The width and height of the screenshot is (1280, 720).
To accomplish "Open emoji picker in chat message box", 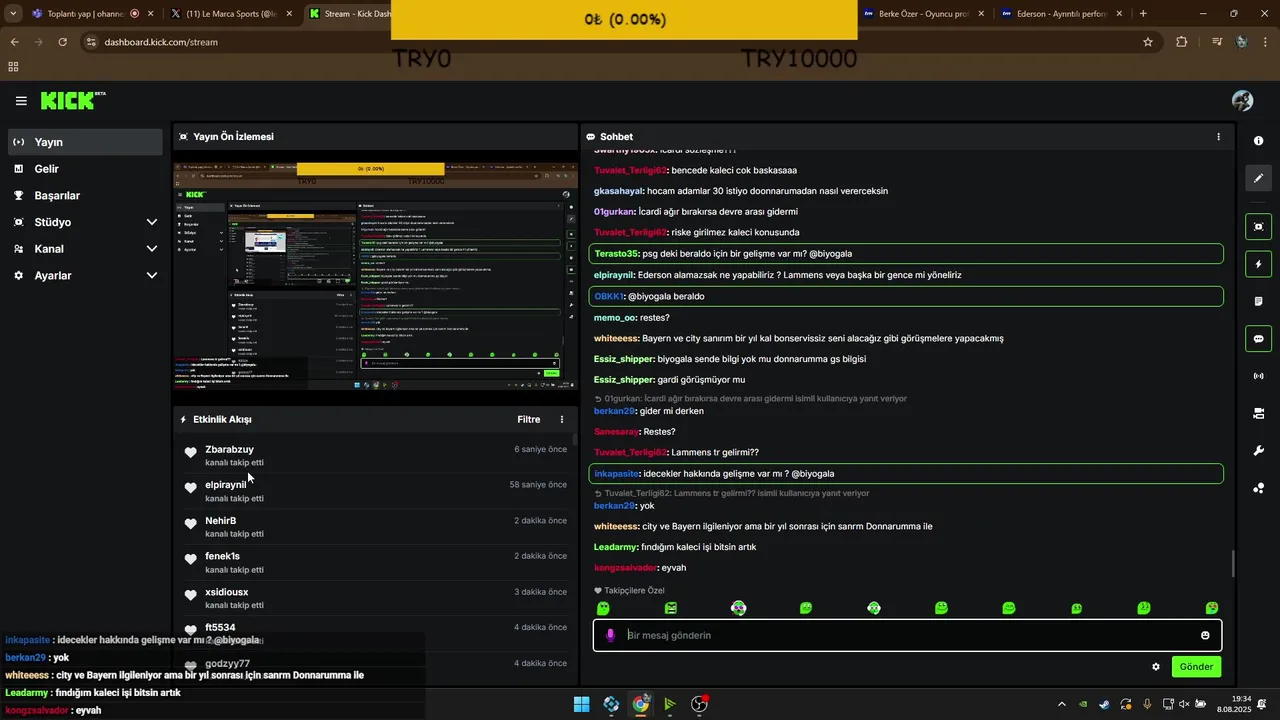I will (x=1205, y=635).
